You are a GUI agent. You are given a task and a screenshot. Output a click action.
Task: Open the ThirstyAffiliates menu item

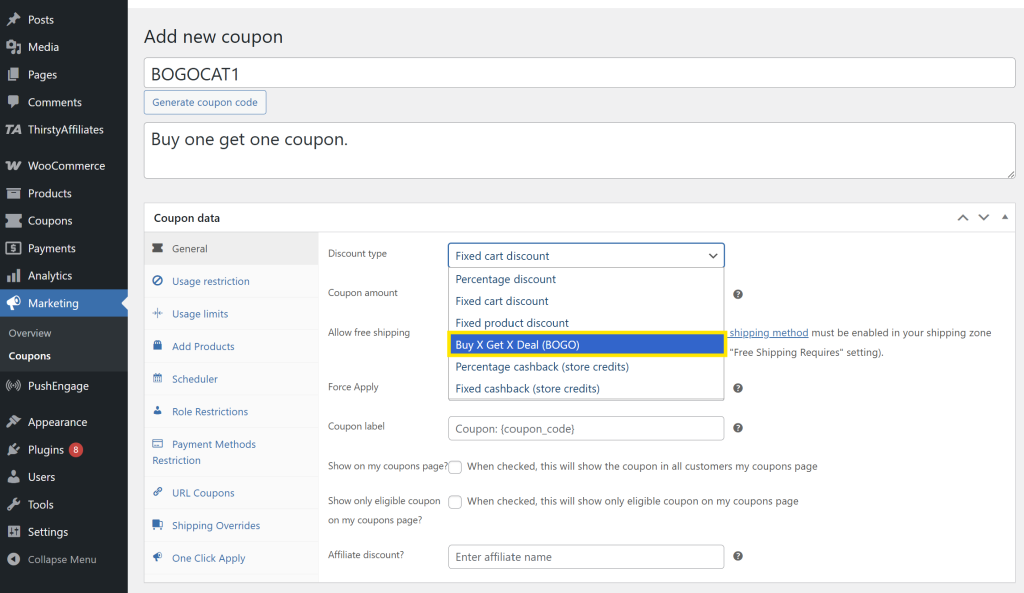click(x=63, y=129)
